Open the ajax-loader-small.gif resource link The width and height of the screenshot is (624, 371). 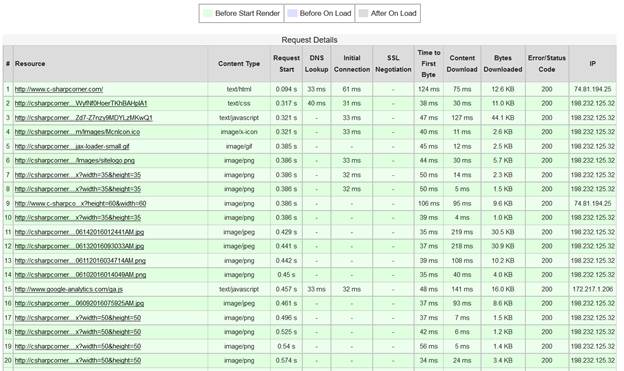pyautogui.click(x=72, y=146)
